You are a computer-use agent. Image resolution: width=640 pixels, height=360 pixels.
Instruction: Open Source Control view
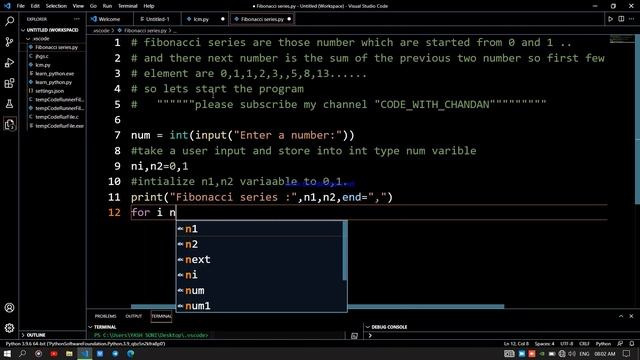tap(9, 42)
